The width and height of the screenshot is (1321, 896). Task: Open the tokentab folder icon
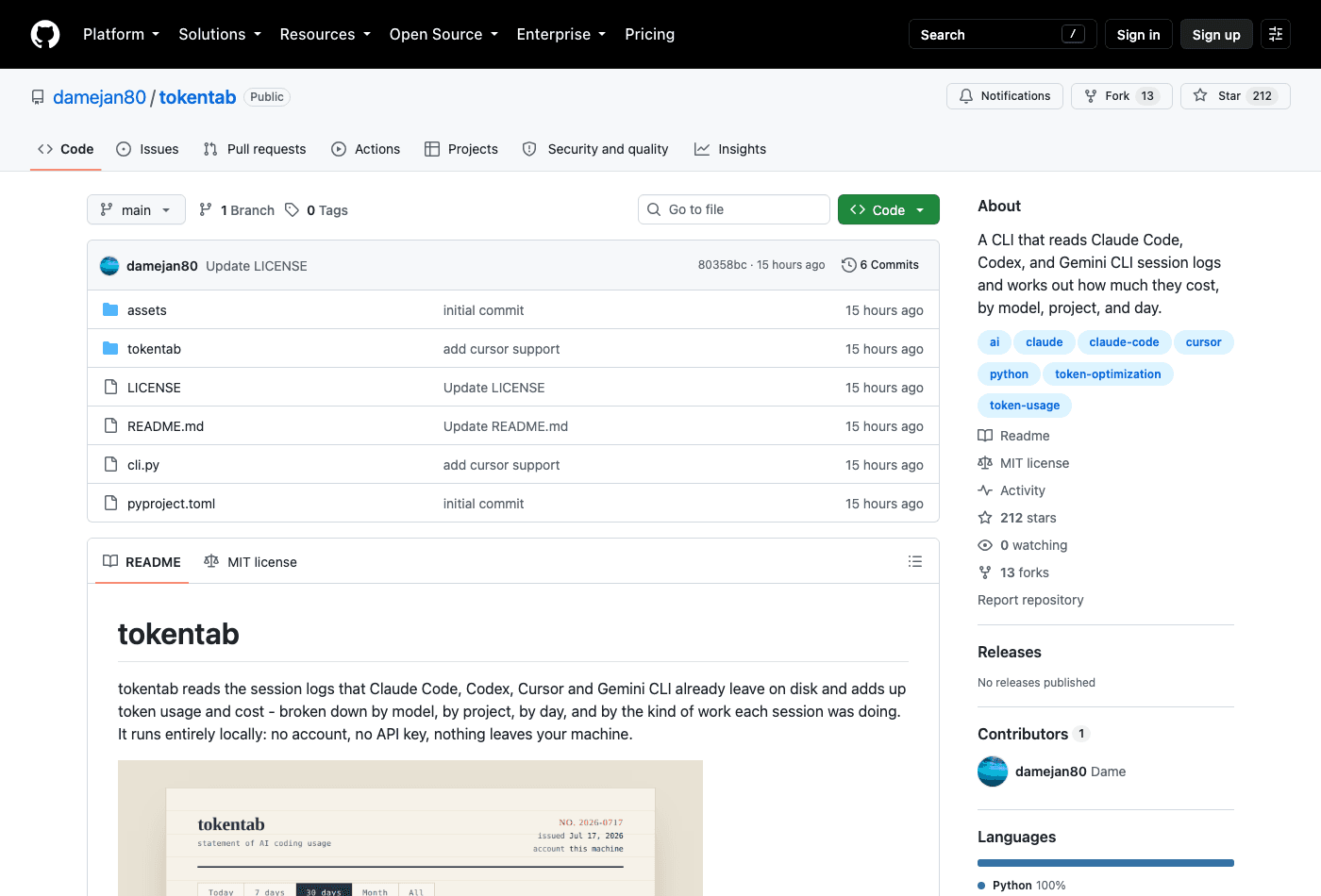[110, 349]
